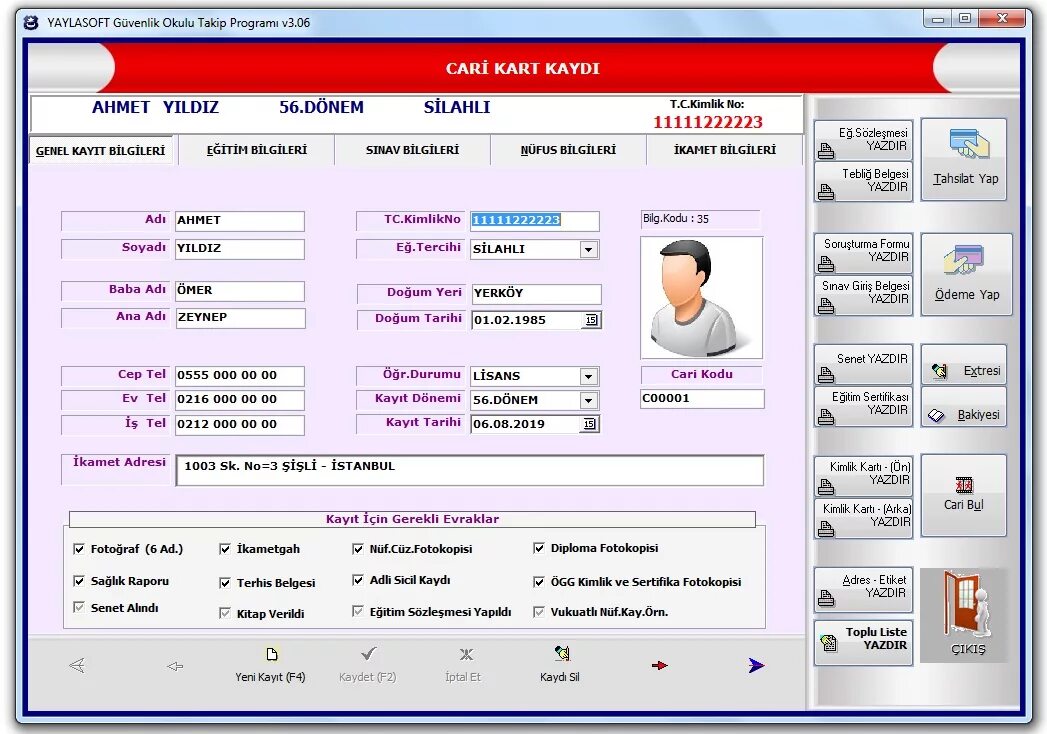Open the Kayıt Tarihi calendar picker

click(589, 424)
